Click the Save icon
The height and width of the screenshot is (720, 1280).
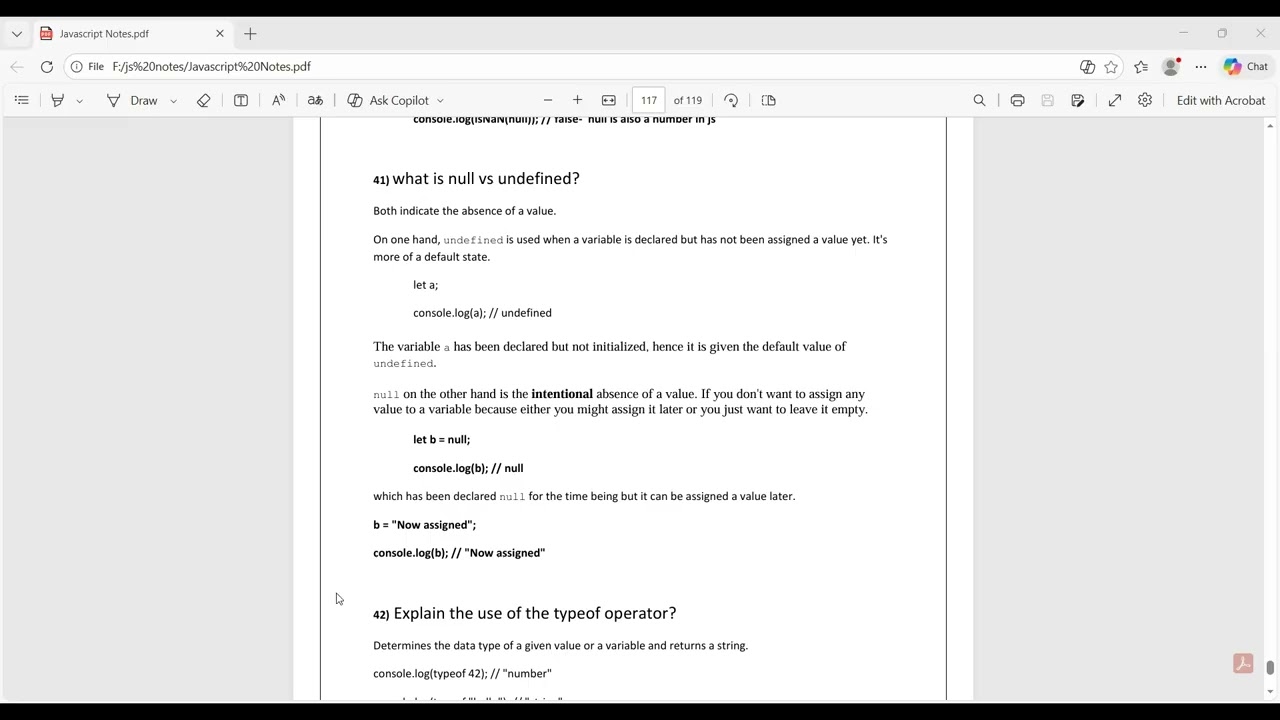(1047, 100)
